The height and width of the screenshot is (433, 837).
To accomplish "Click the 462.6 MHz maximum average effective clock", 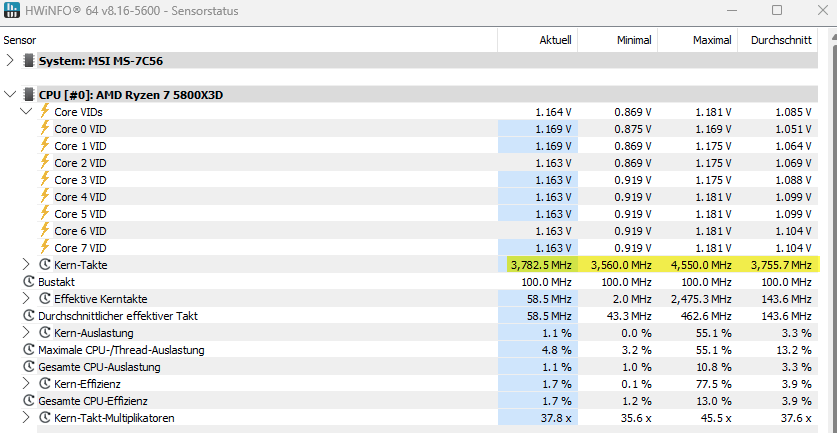I will 706,316.
